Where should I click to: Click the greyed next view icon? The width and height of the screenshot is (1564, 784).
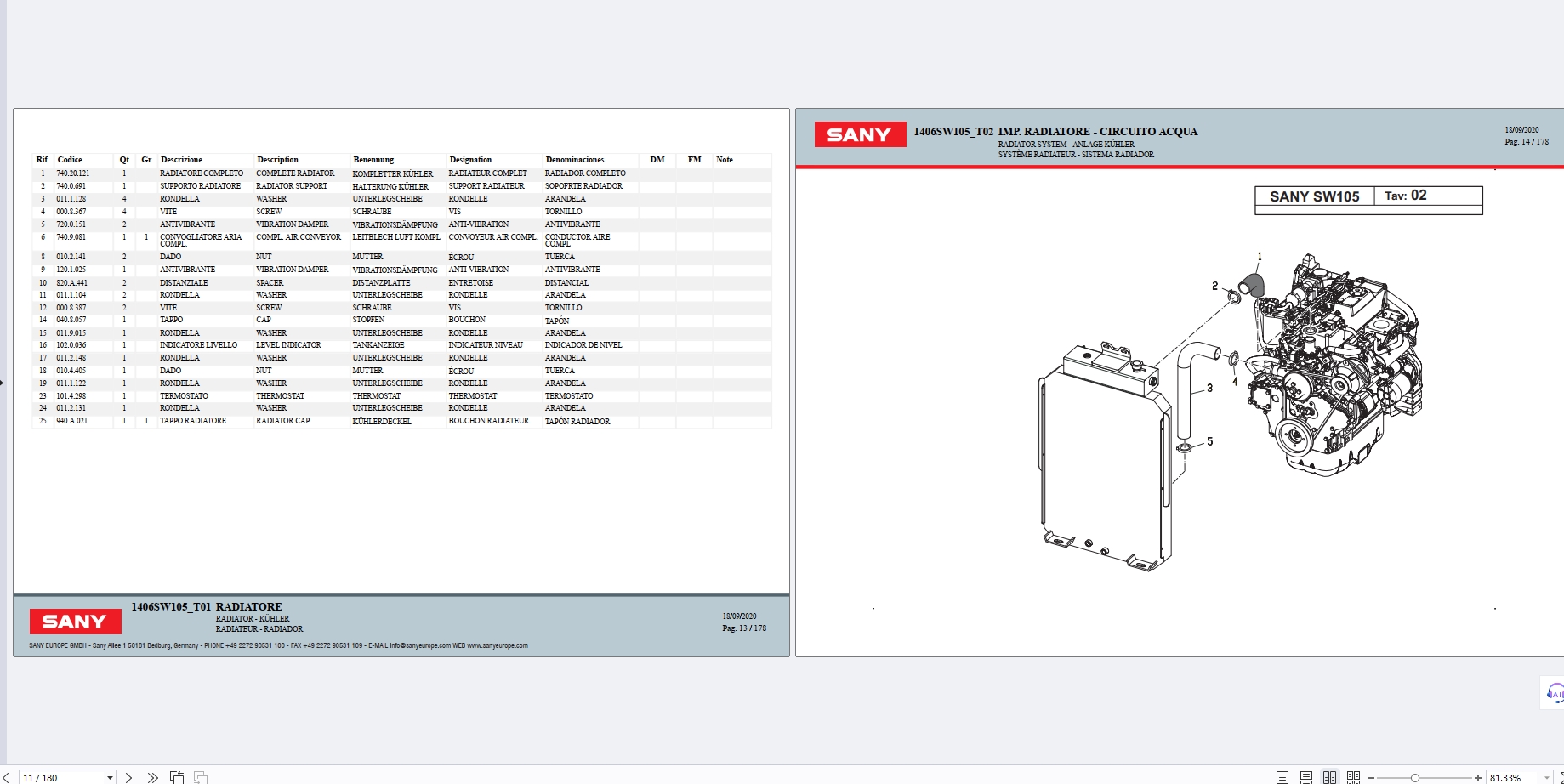coord(201,777)
